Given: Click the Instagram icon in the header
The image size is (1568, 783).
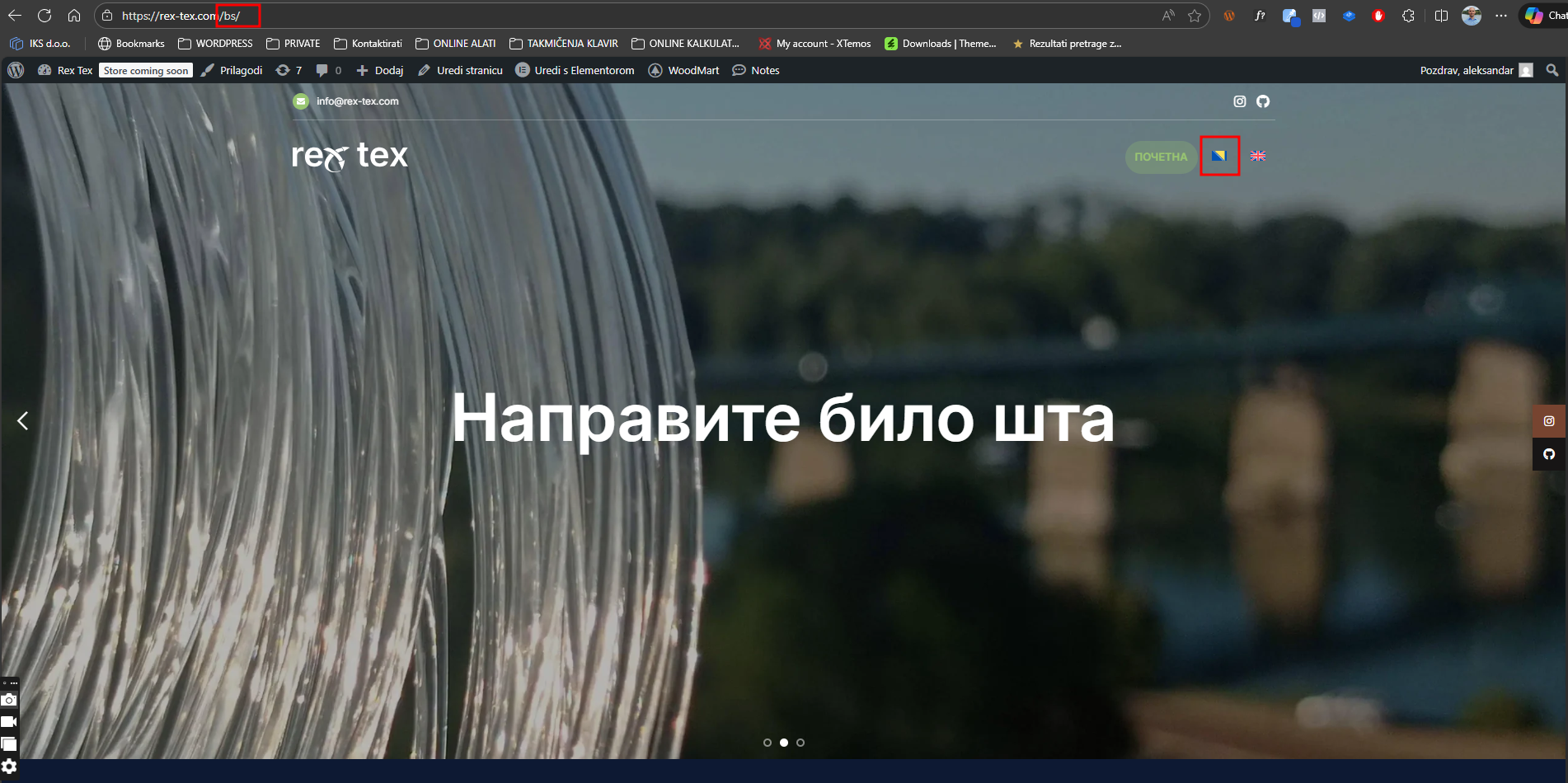Looking at the screenshot, I should (x=1239, y=101).
